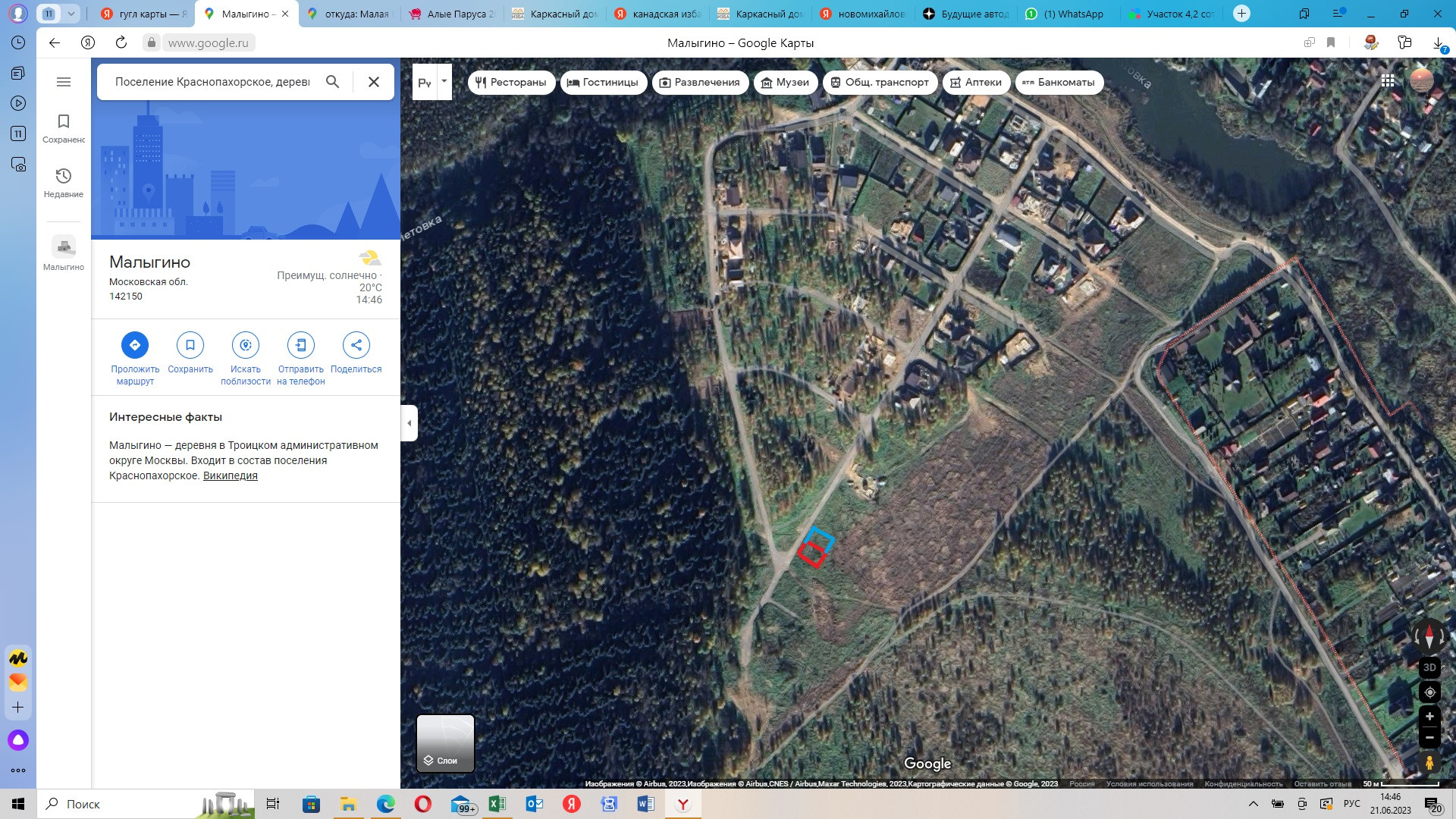Open the Google apps grid

(x=1388, y=80)
